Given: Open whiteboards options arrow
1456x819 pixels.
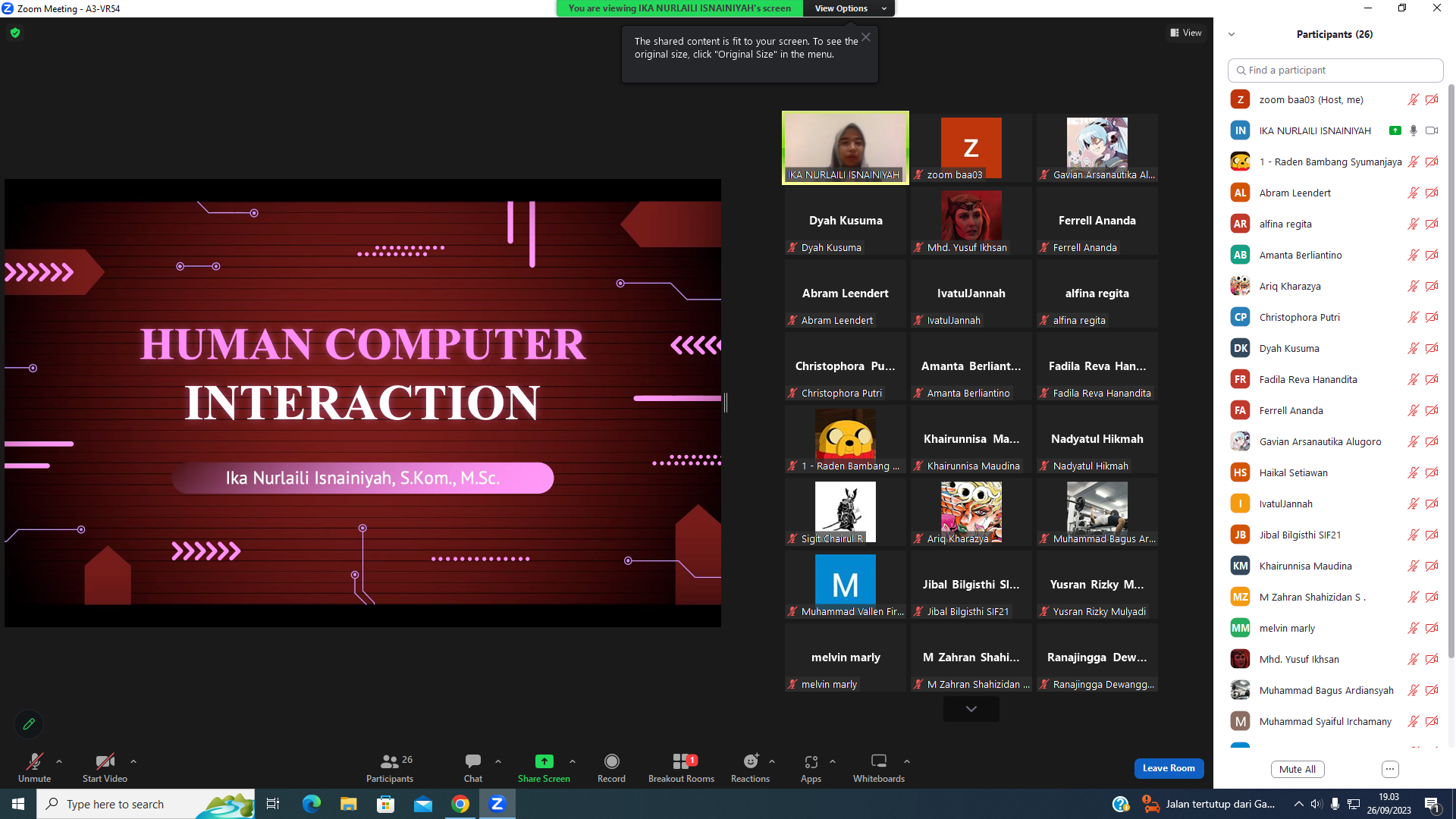Looking at the screenshot, I should pyautogui.click(x=907, y=761).
